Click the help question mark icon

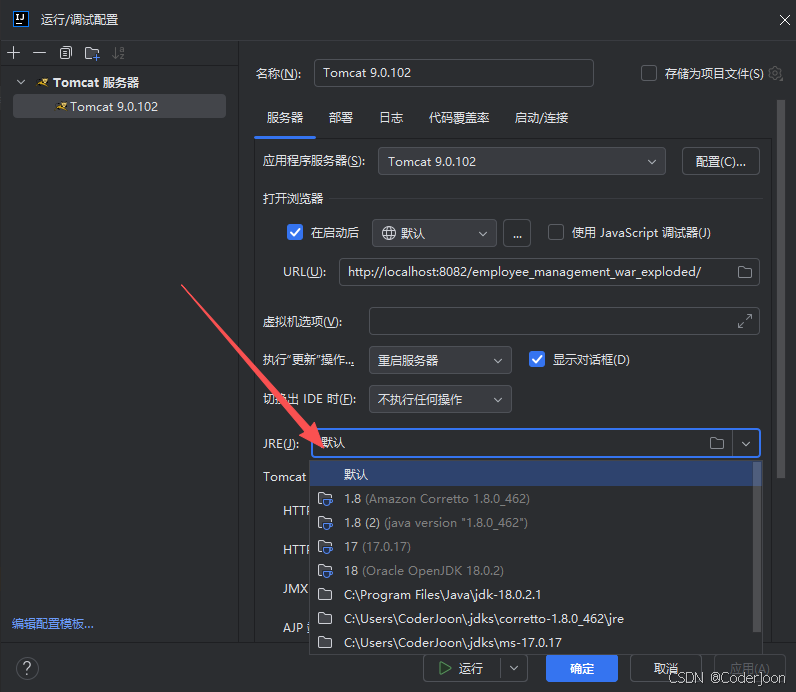pos(27,668)
